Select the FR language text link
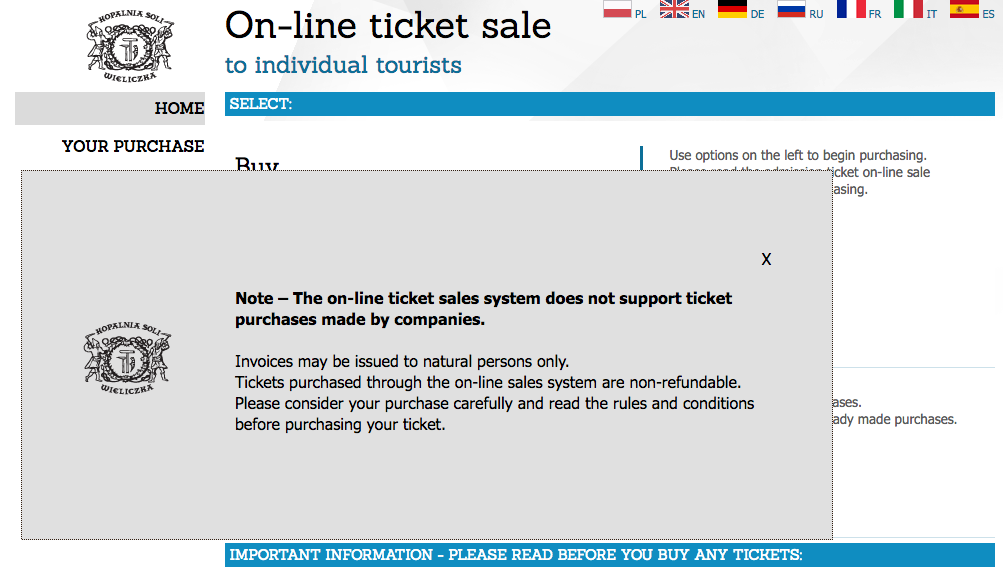1003x570 pixels. (x=874, y=14)
